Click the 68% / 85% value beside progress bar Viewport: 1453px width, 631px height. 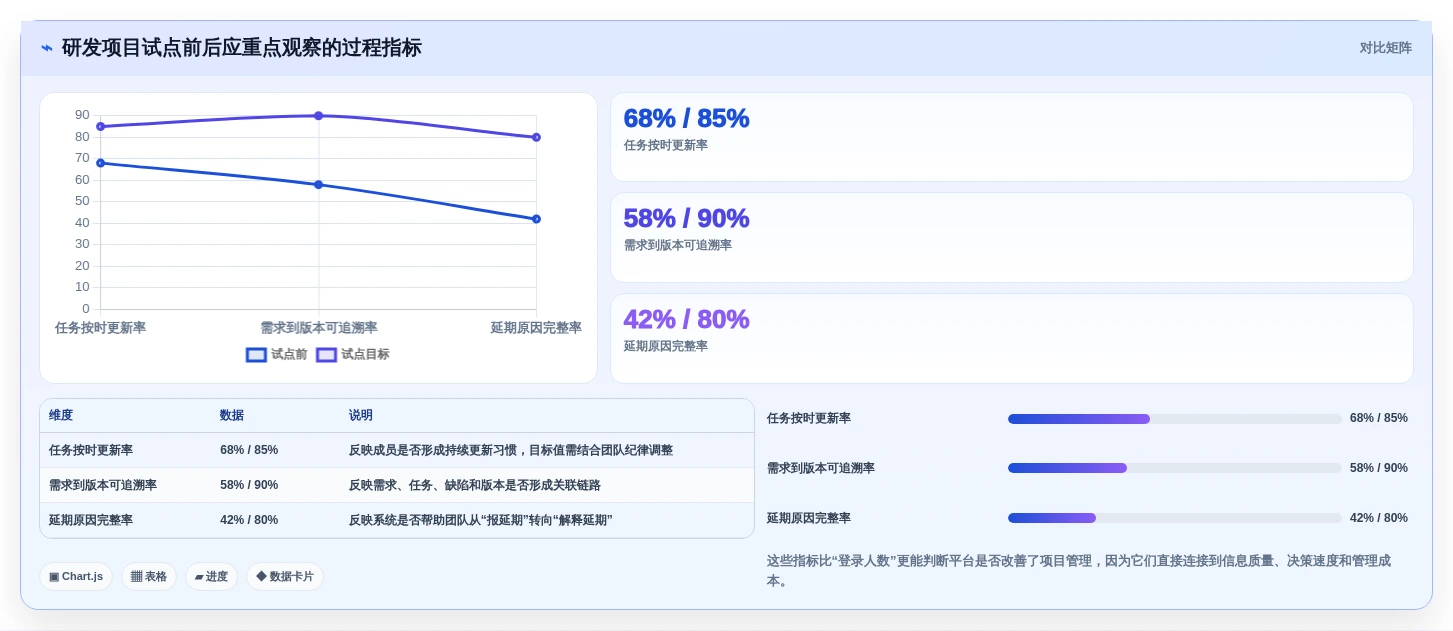1379,418
